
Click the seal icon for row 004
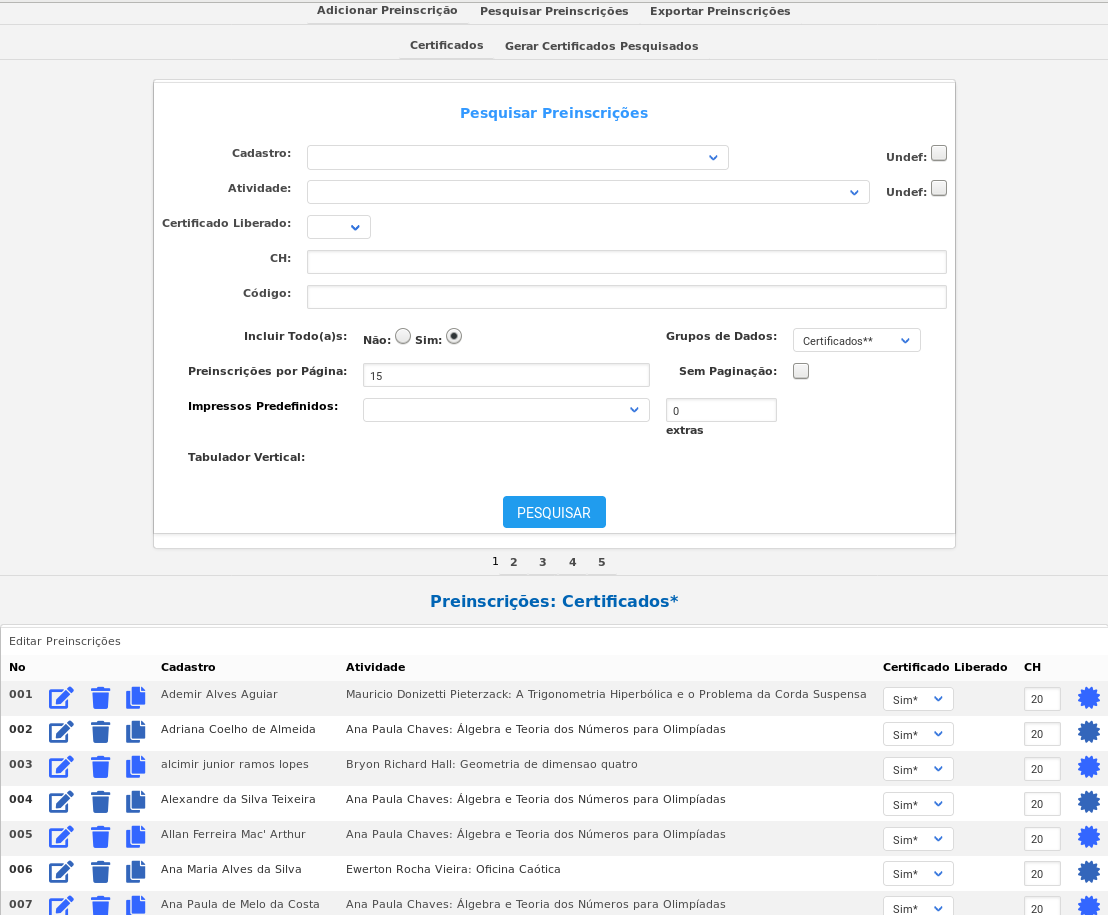coord(1089,803)
